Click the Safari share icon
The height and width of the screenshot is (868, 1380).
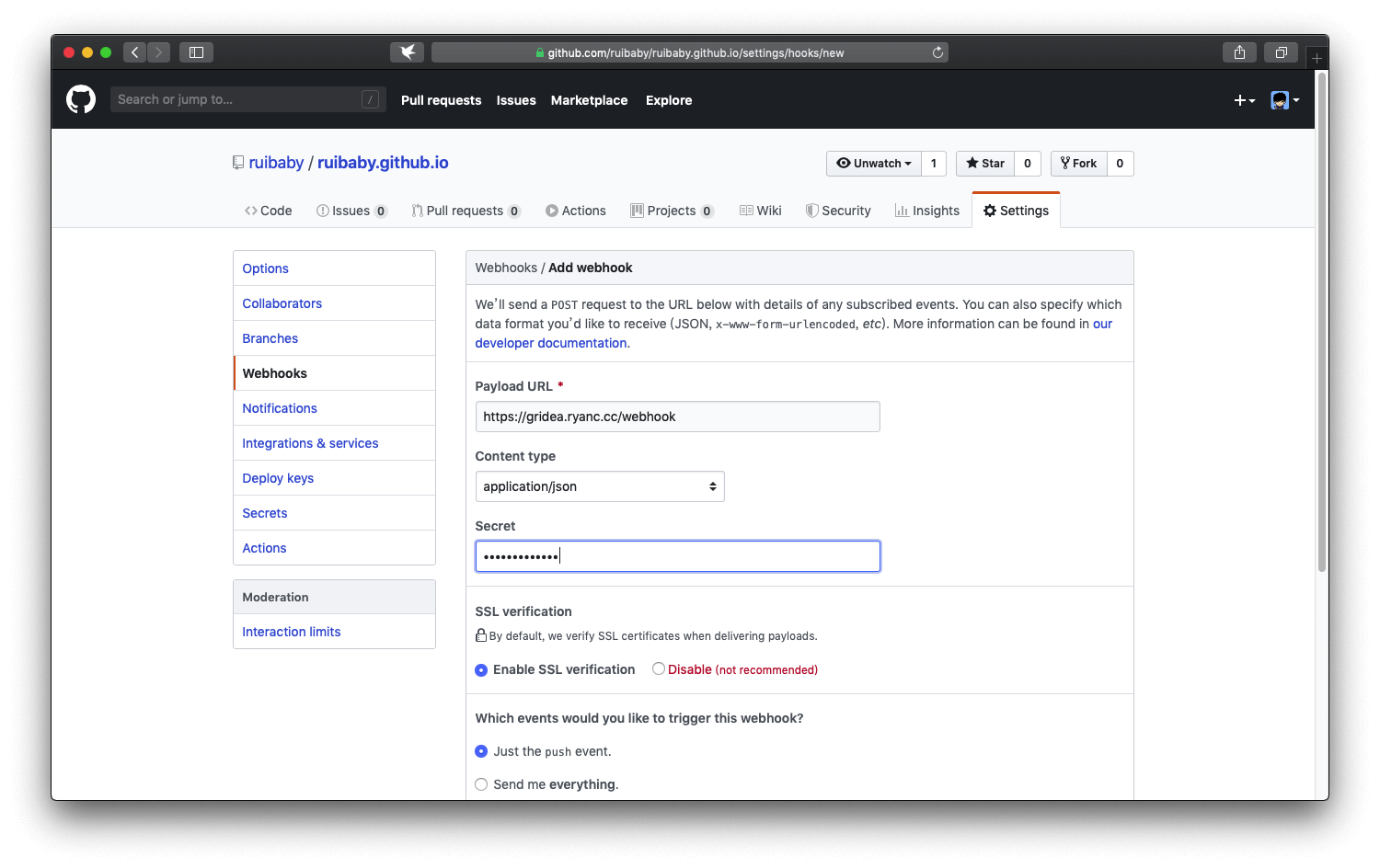point(1239,52)
